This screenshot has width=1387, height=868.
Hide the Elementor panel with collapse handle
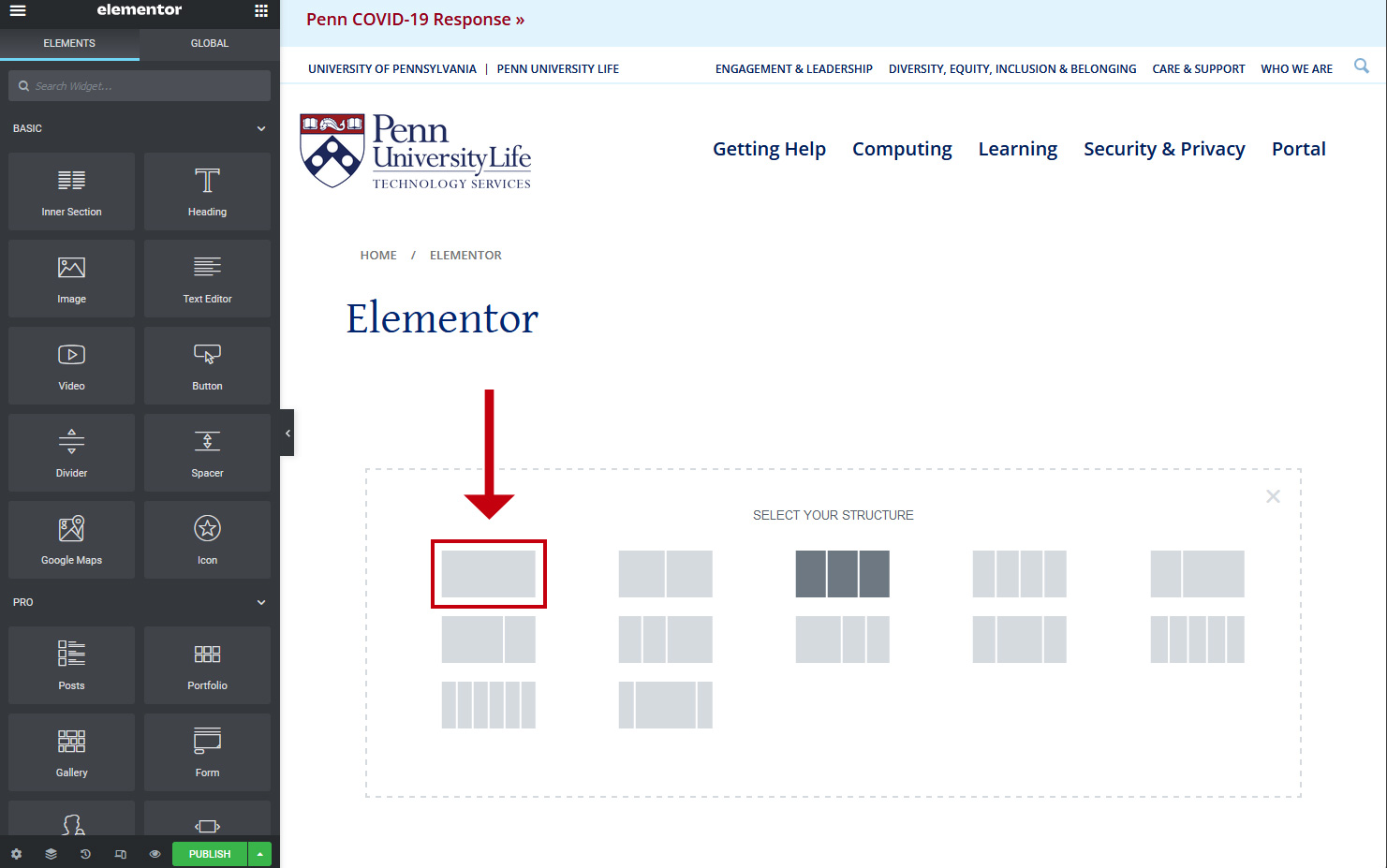tap(287, 433)
